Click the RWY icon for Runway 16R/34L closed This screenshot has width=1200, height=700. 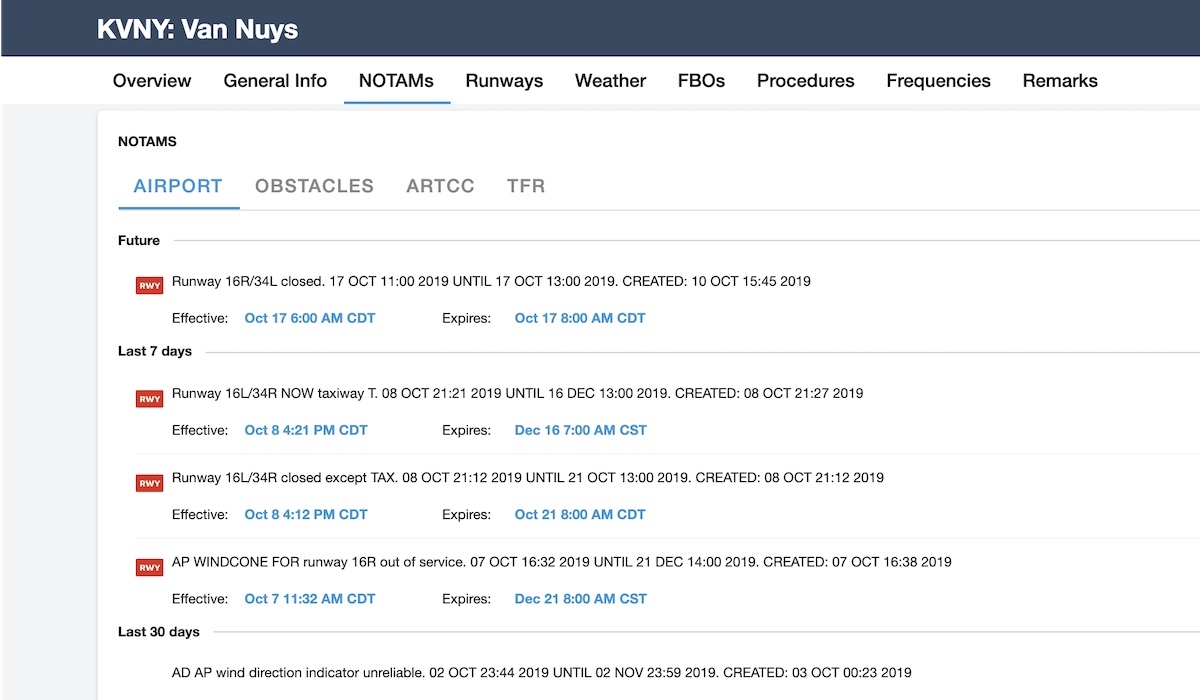tap(149, 285)
